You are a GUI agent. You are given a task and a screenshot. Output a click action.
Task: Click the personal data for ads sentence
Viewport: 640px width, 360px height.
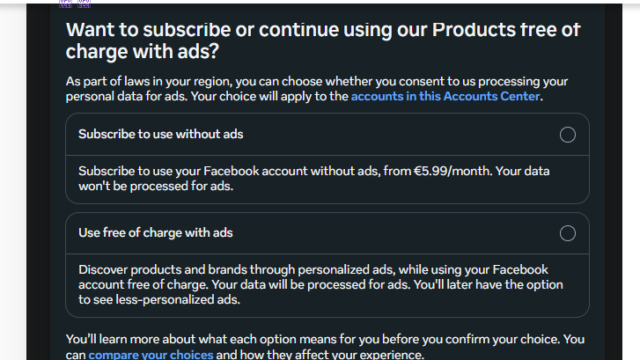[127, 96]
